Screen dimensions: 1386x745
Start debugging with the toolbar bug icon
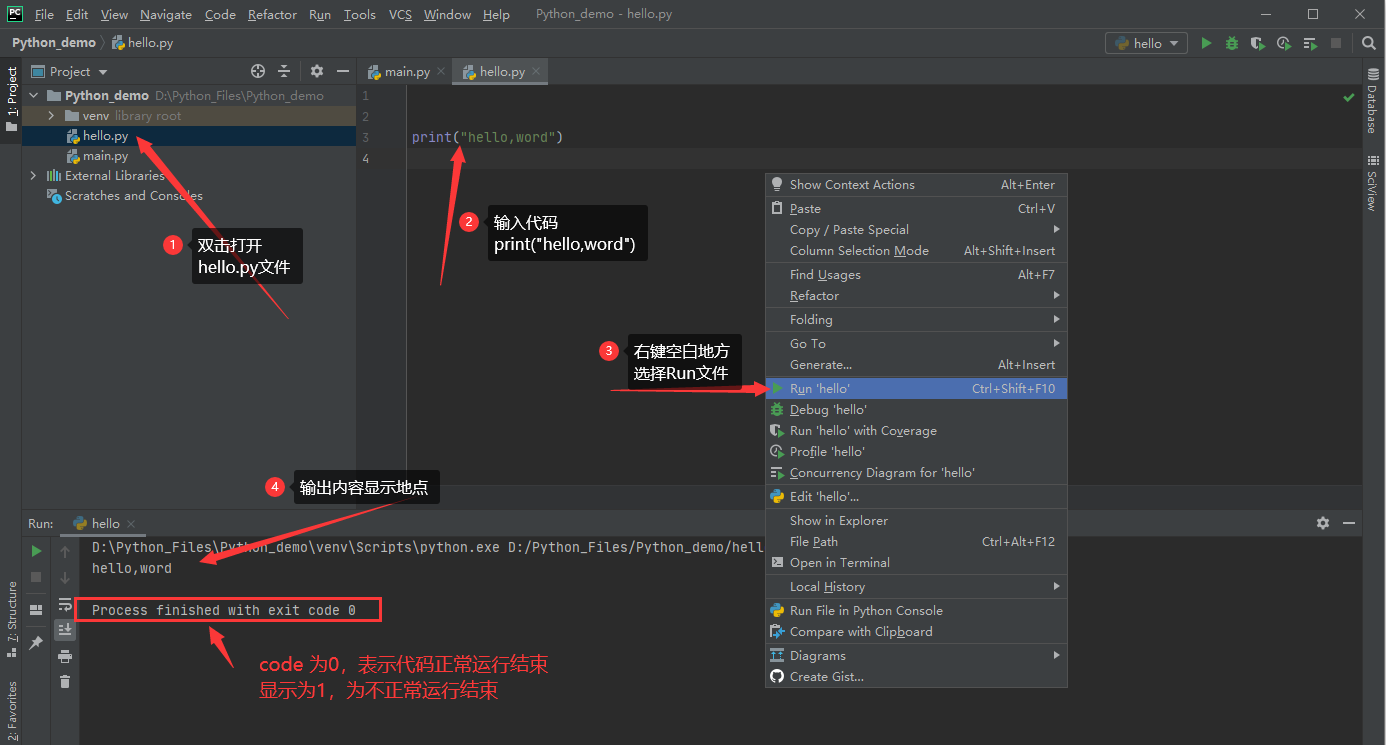[1232, 43]
